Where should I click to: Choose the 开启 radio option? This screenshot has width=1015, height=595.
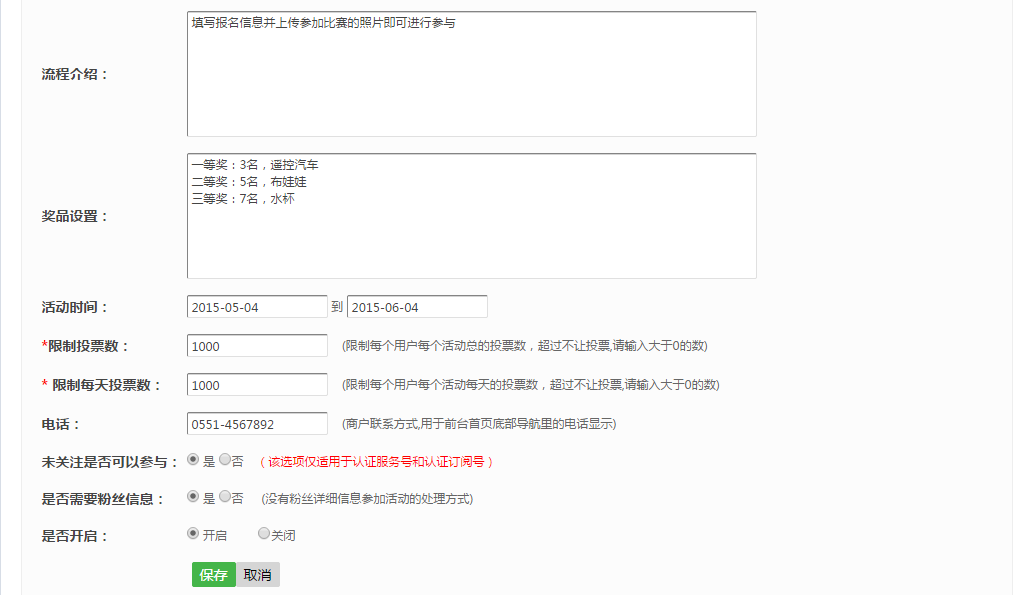(x=193, y=534)
